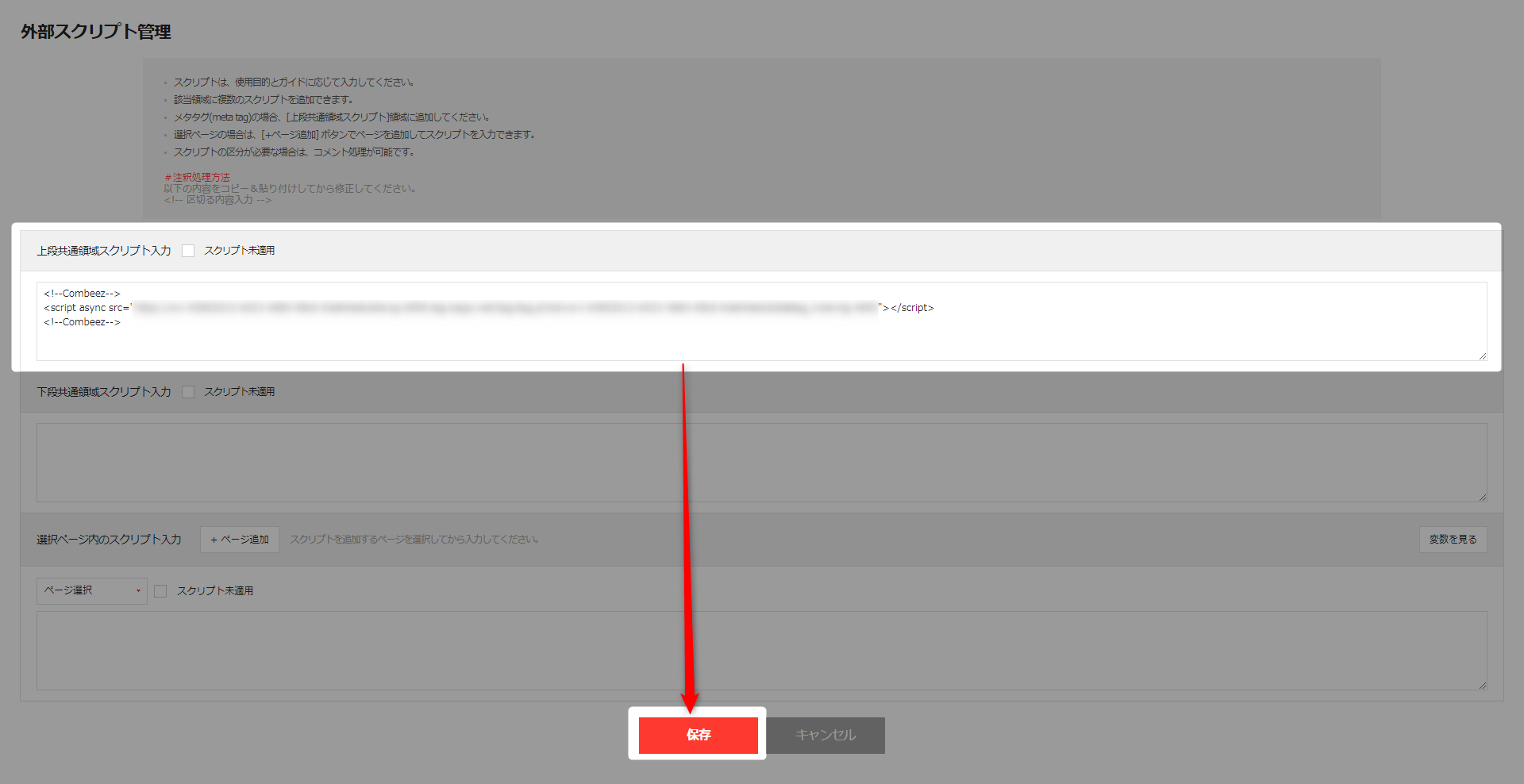The width and height of the screenshot is (1524, 784).
Task: Click the hint スクリプトを追加するページを選択してから入力してください
Action: pos(414,540)
